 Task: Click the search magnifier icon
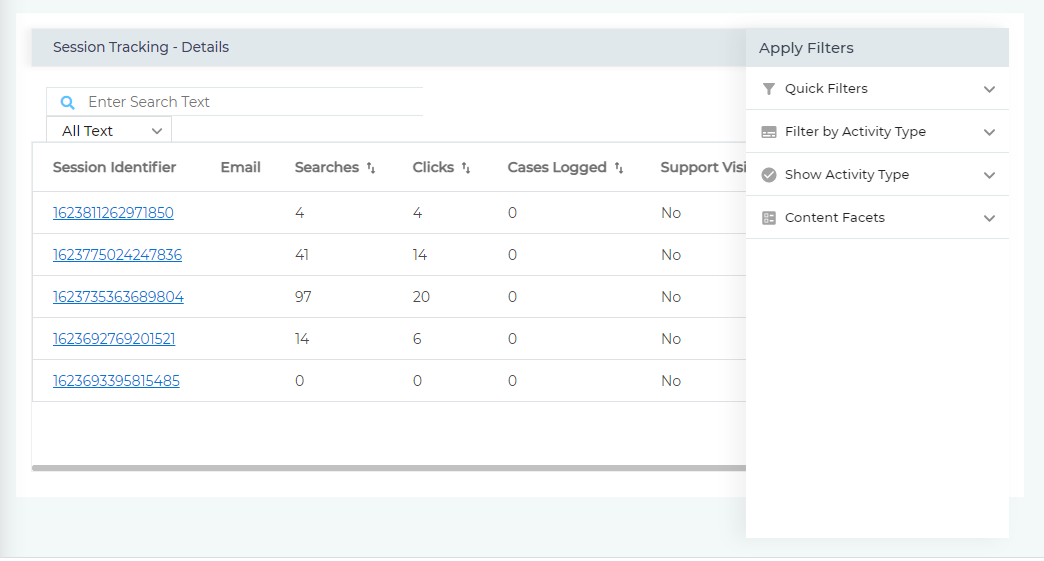(x=67, y=102)
